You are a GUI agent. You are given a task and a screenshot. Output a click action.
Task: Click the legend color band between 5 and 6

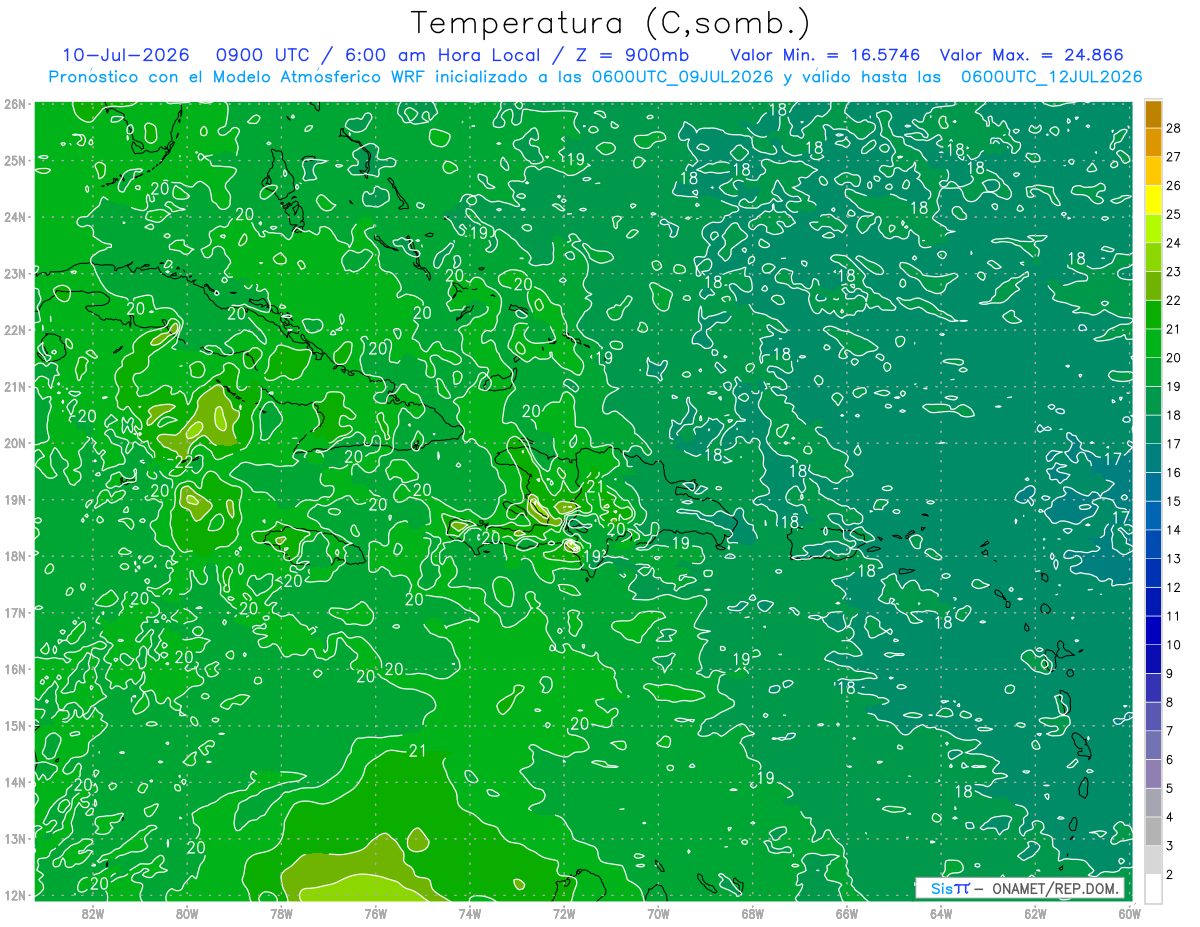pyautogui.click(x=1153, y=774)
